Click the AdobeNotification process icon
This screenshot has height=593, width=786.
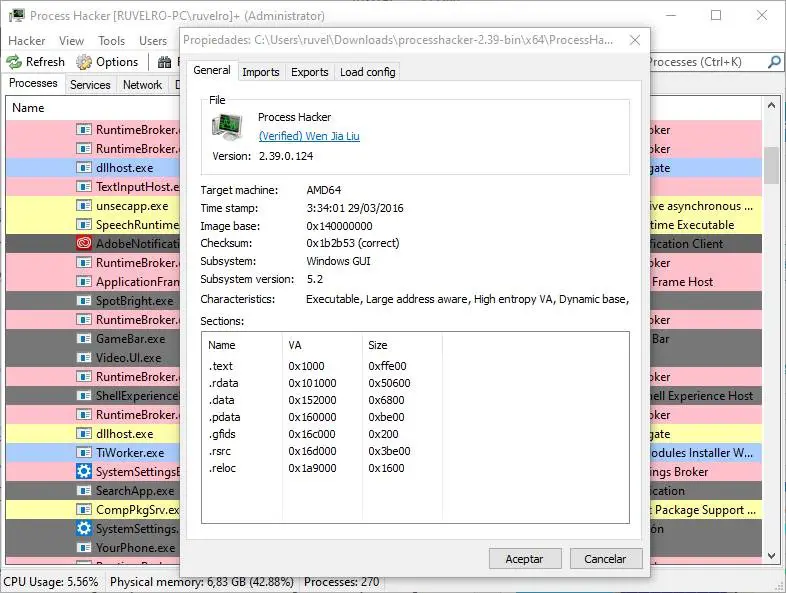84,244
